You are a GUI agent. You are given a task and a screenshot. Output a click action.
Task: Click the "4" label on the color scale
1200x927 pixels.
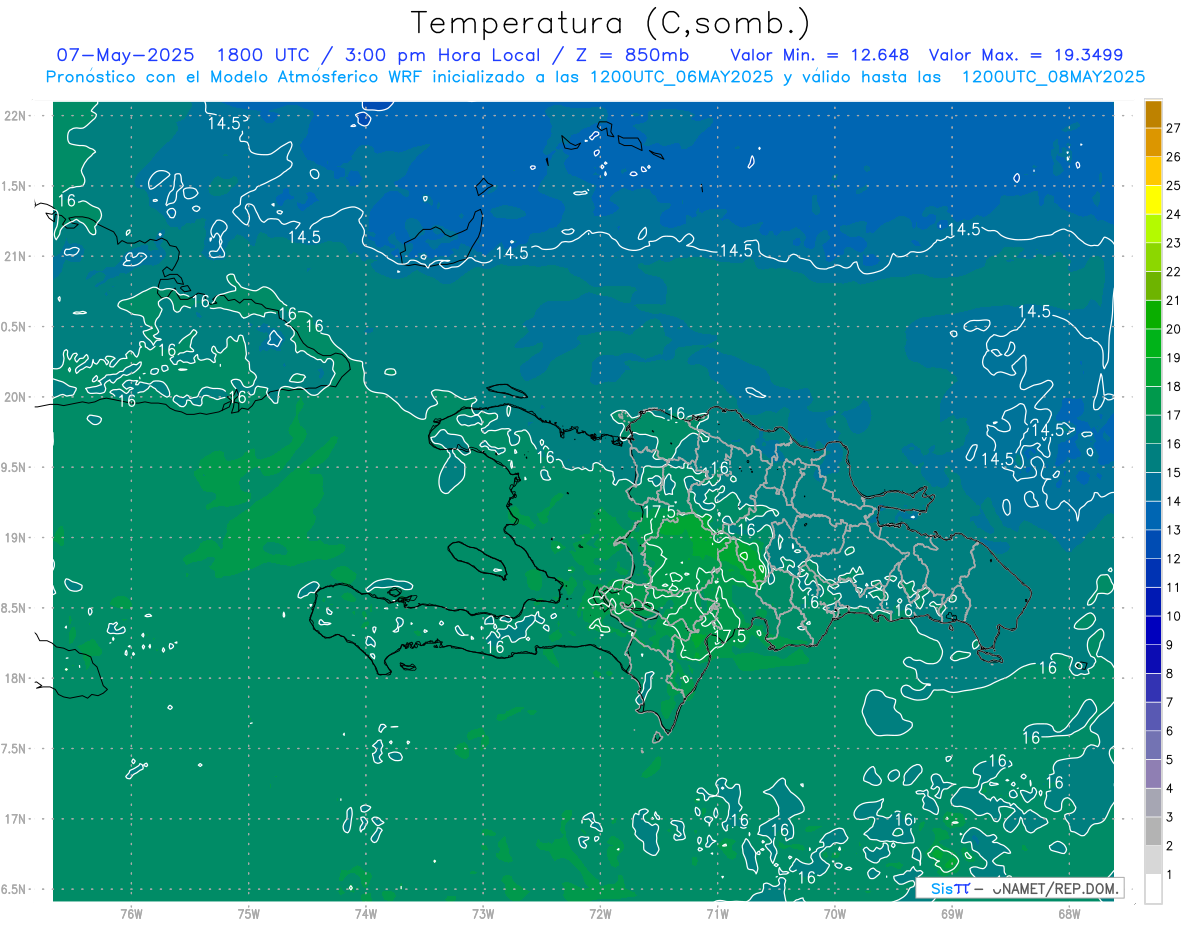pos(1169,789)
